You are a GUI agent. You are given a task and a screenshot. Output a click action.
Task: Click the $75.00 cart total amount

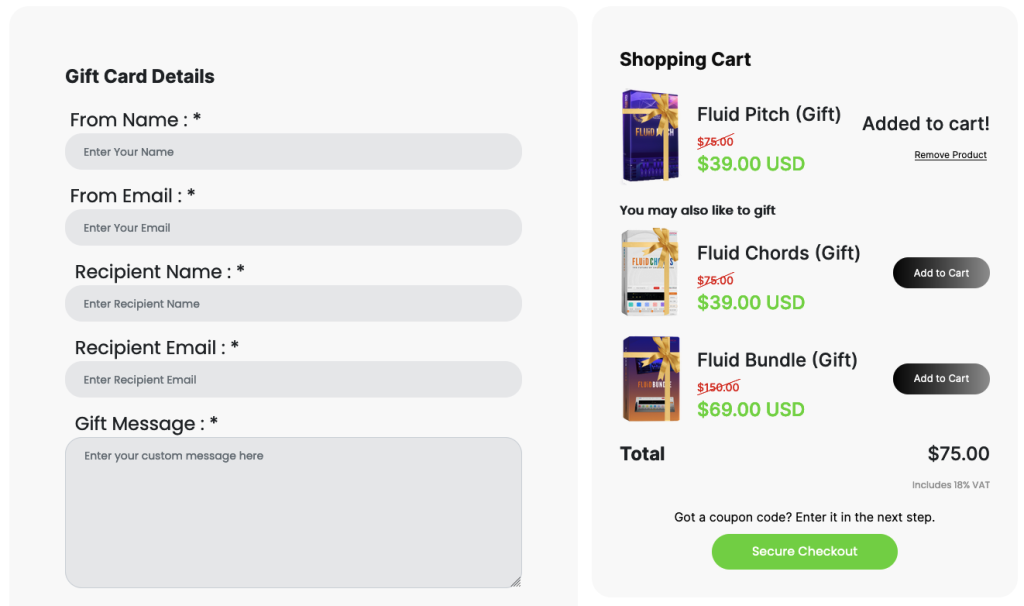(958, 454)
